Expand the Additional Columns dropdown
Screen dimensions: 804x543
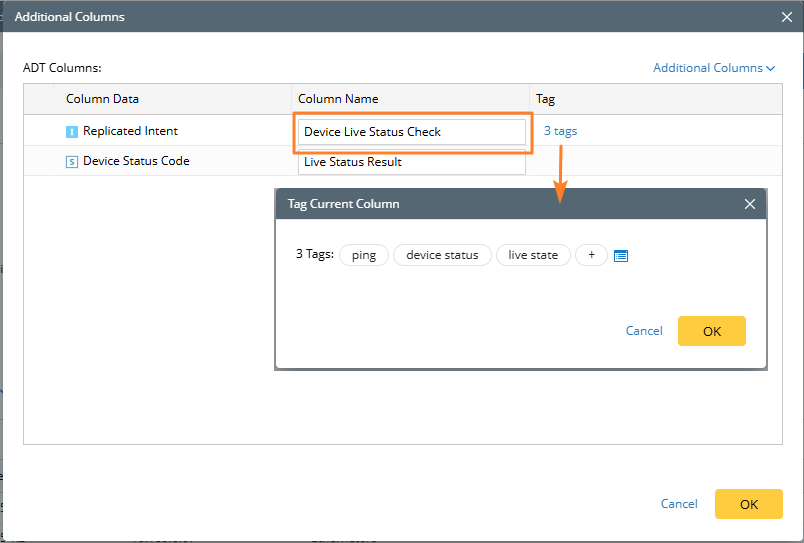pyautogui.click(x=714, y=68)
